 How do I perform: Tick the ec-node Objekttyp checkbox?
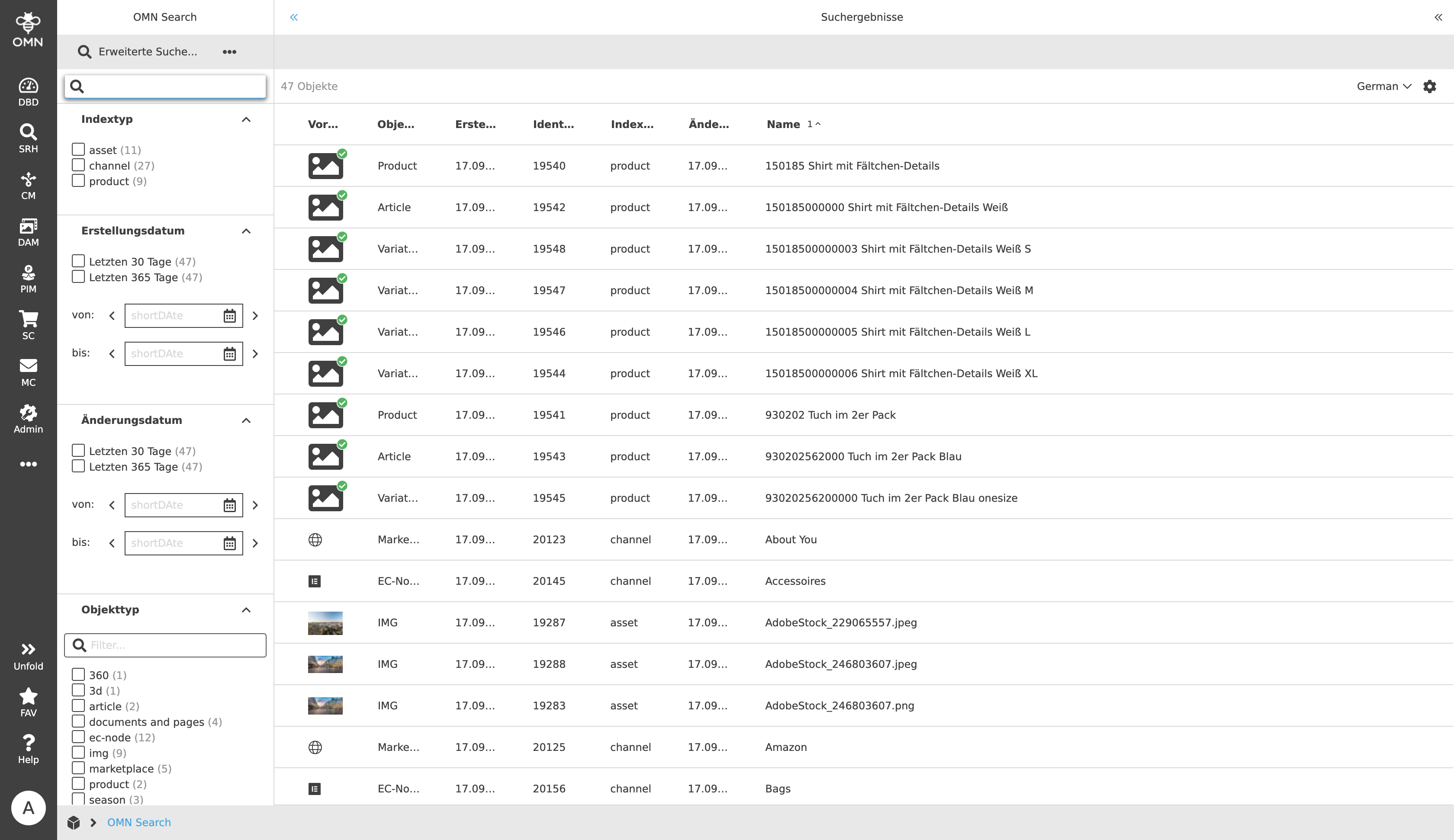click(x=78, y=737)
